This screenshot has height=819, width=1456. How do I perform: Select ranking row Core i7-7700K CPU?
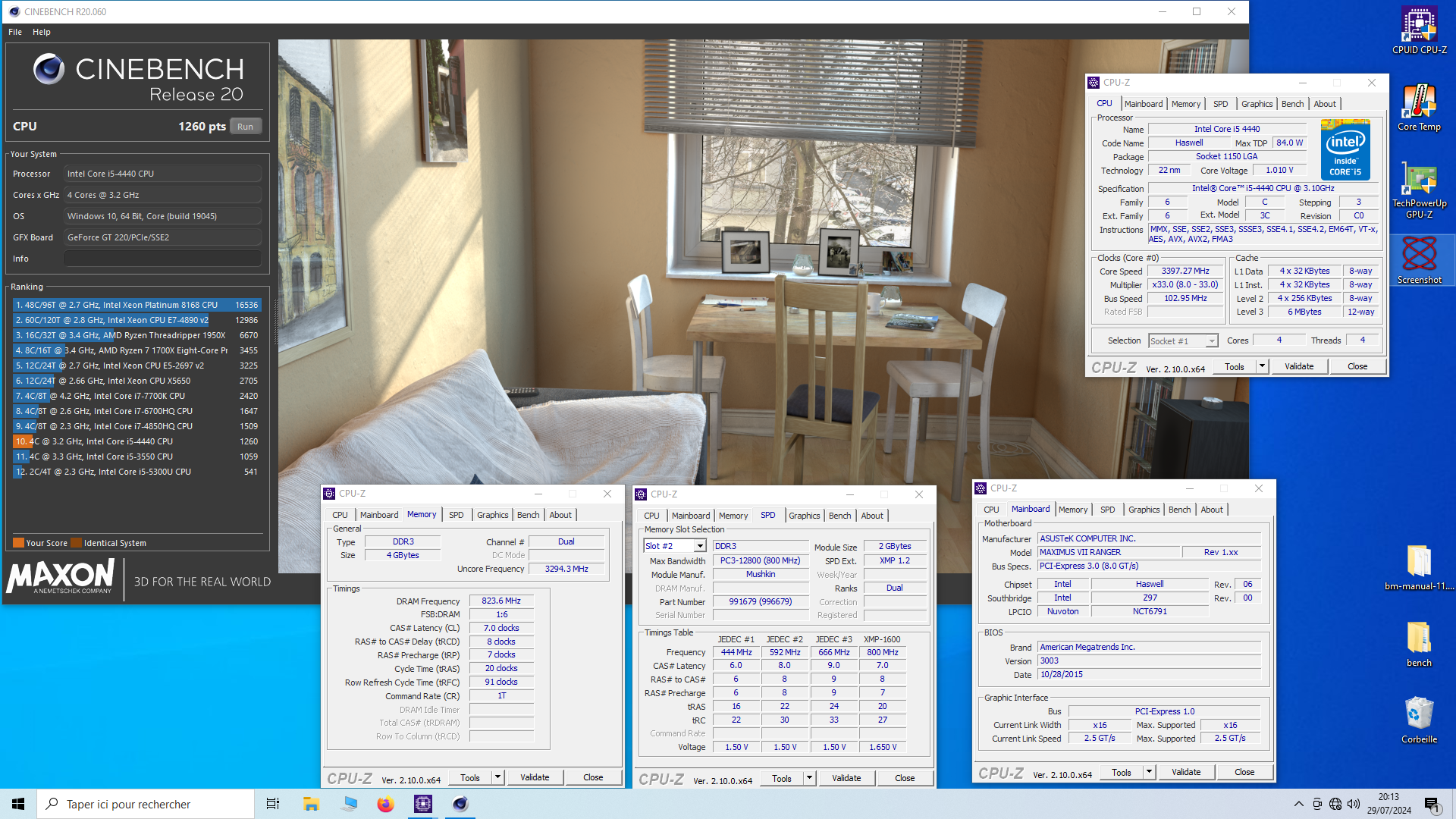137,396
